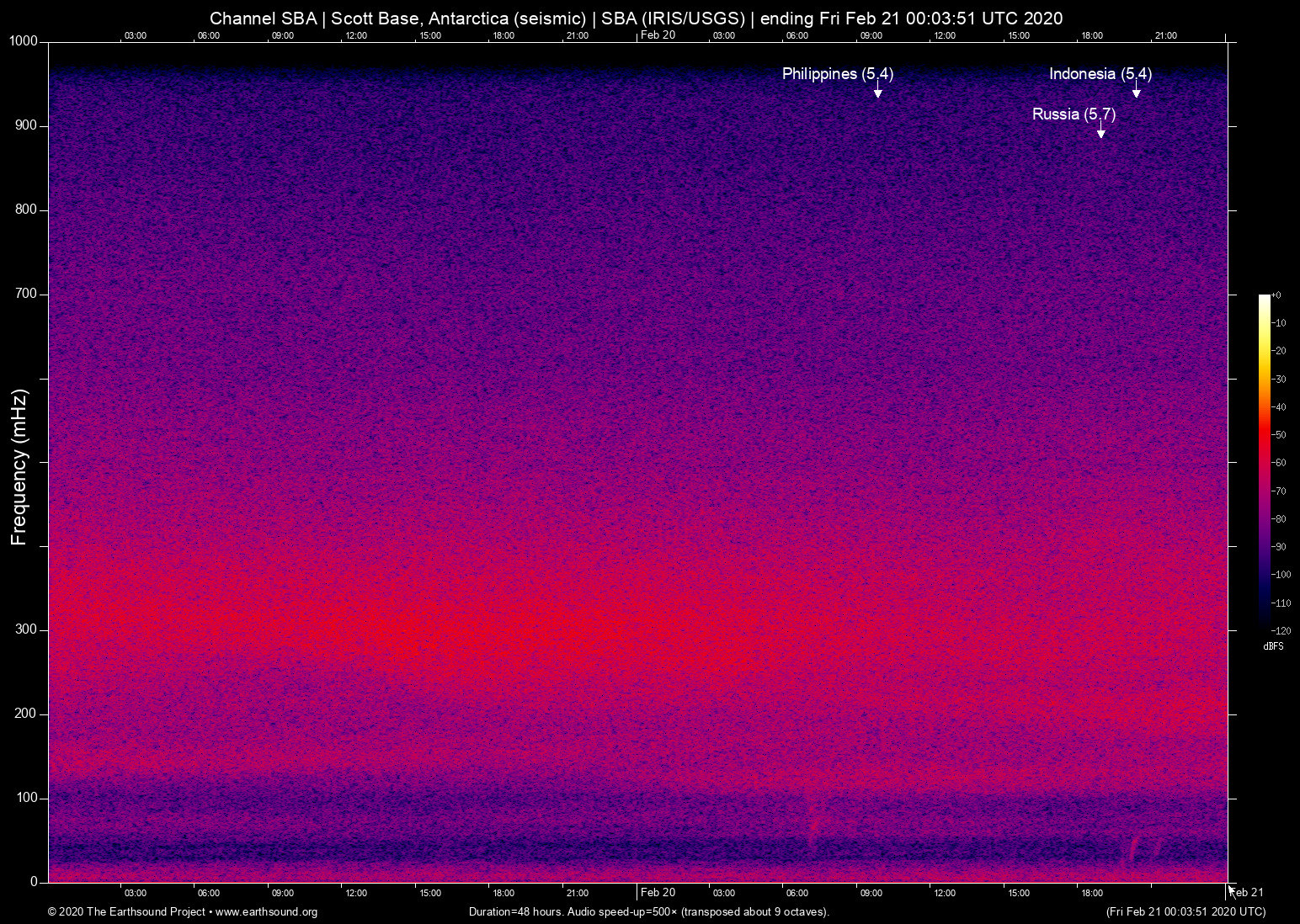Click the arrow marker under Russia (5.7)
1300x924 pixels.
click(x=1100, y=132)
